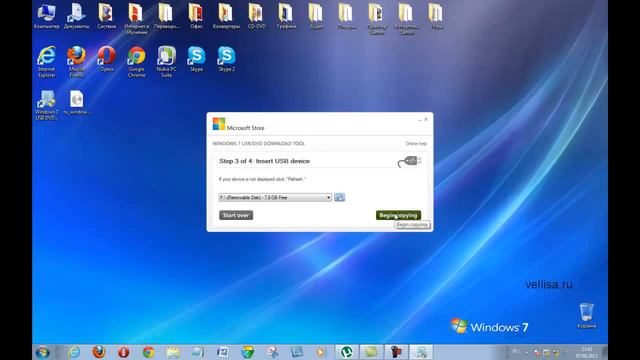
Task: Select the Конвертеры folder on desktop
Action: click(226, 16)
